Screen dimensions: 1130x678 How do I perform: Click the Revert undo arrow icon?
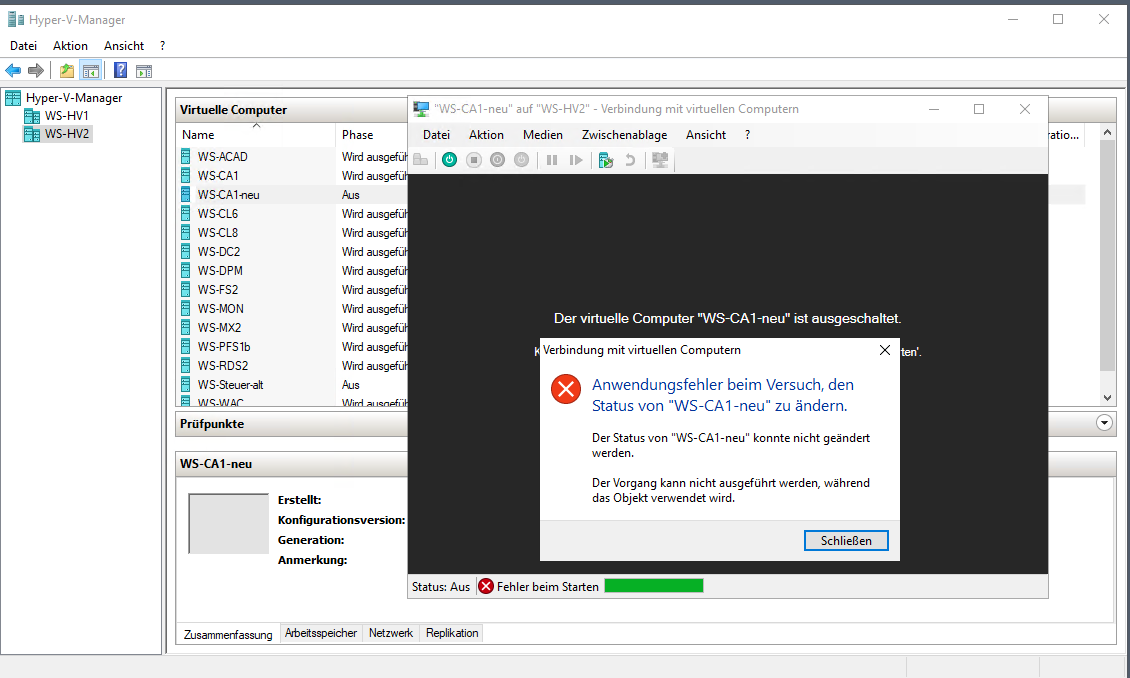pos(630,160)
